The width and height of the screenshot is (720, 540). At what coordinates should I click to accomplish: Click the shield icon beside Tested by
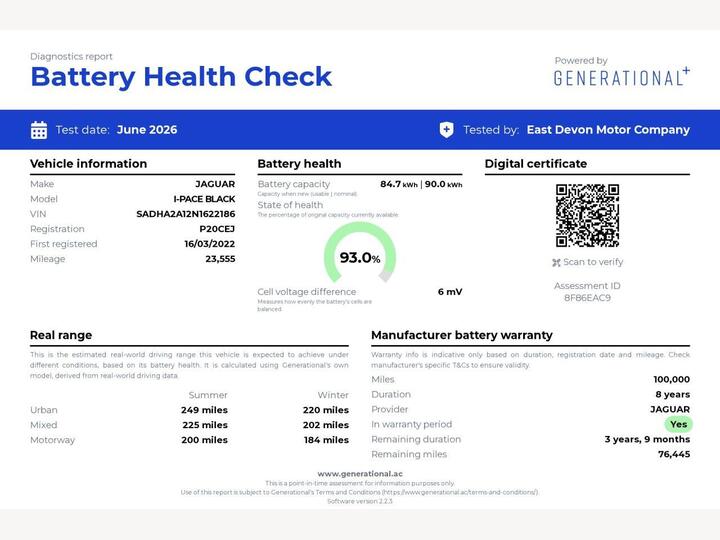click(x=446, y=130)
